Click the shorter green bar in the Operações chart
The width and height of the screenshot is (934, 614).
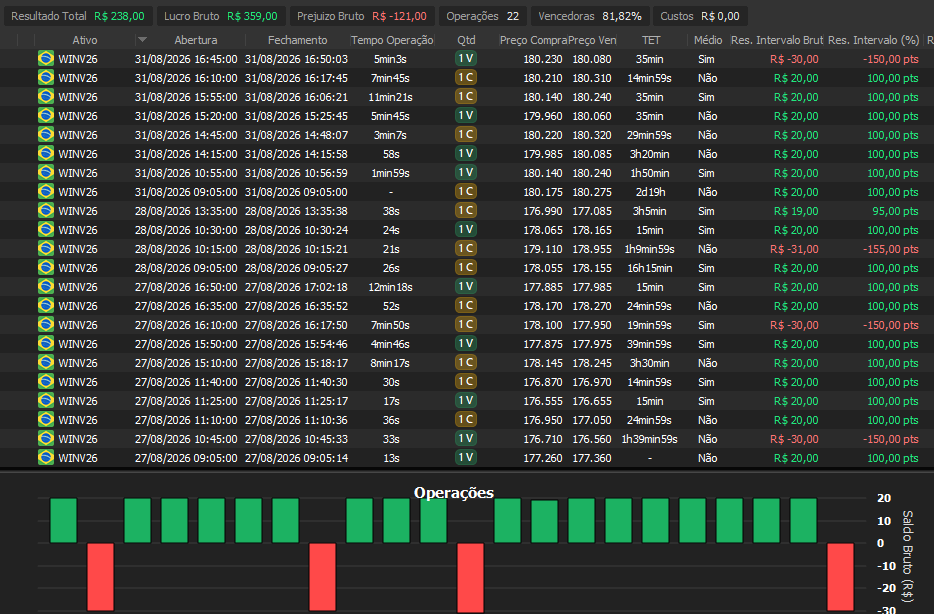click(544, 521)
